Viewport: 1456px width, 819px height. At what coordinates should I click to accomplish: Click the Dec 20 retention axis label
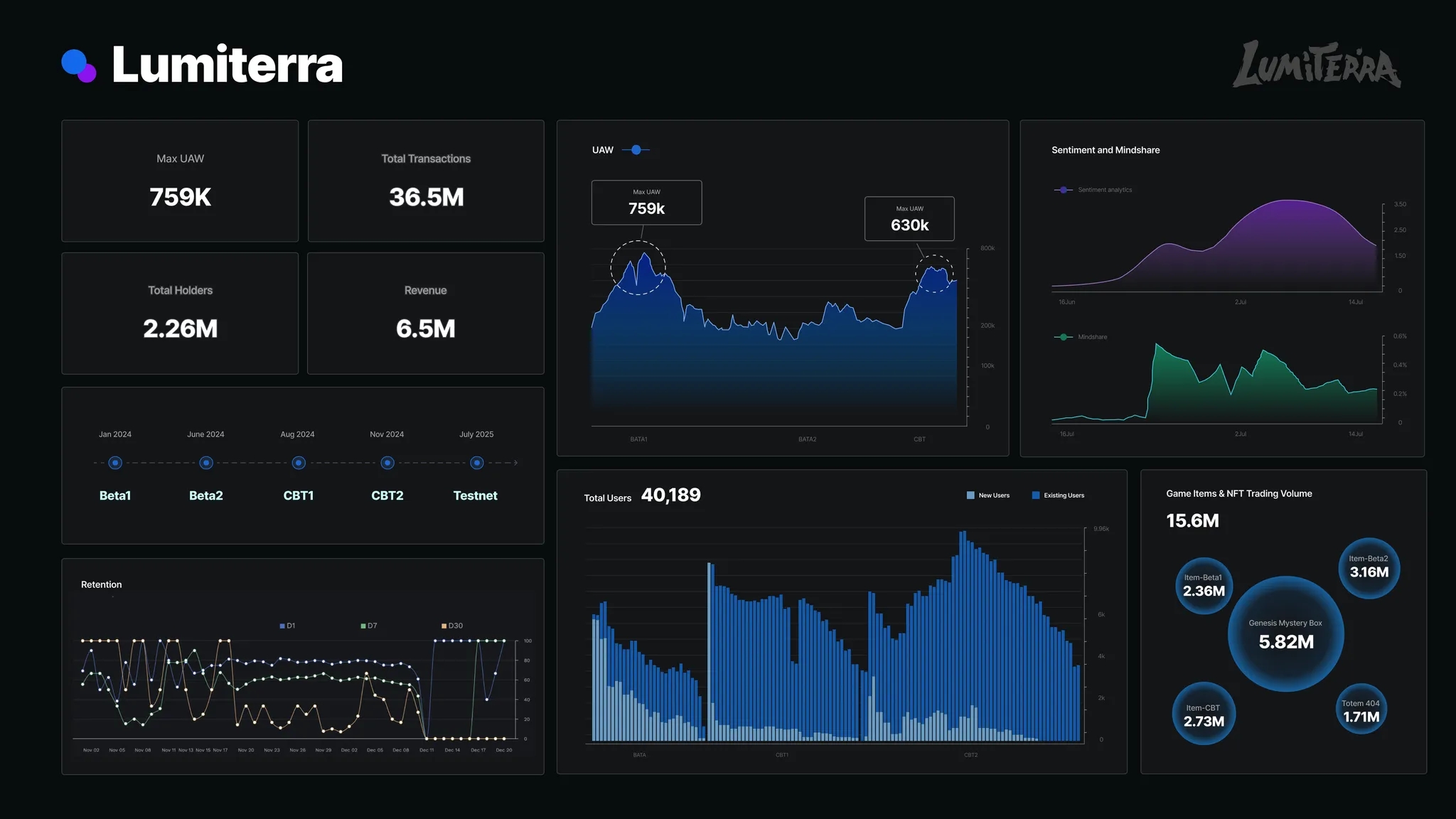tap(504, 750)
